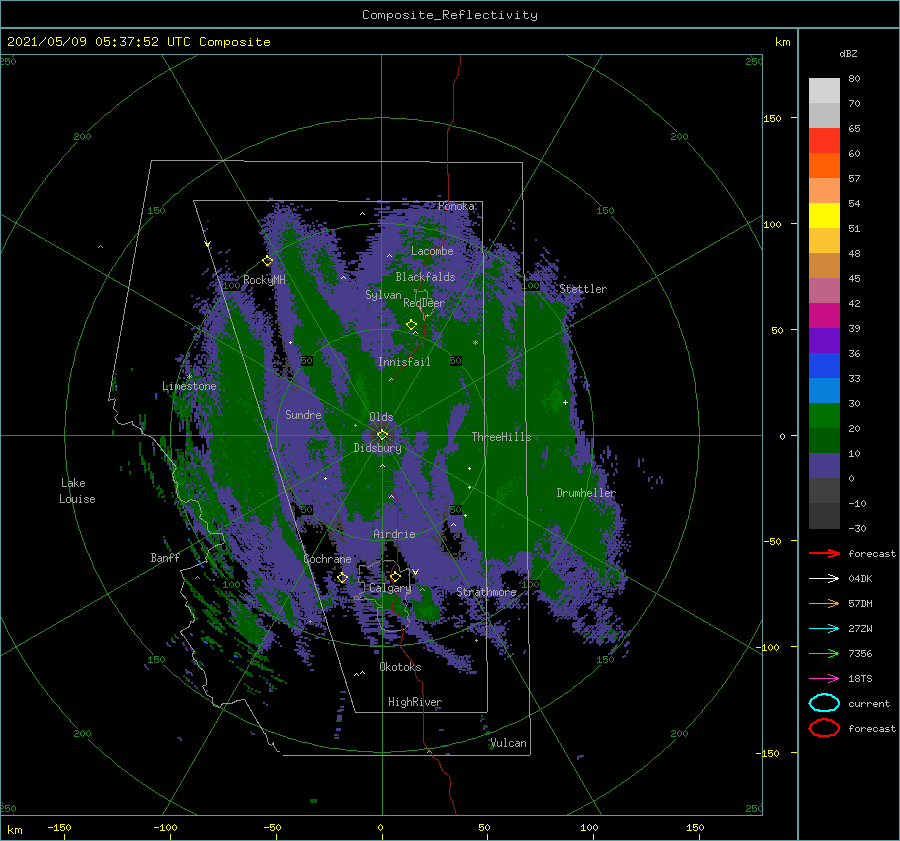Select the red forecast ellipse icon
Screen dimensions: 900x841
[824, 728]
